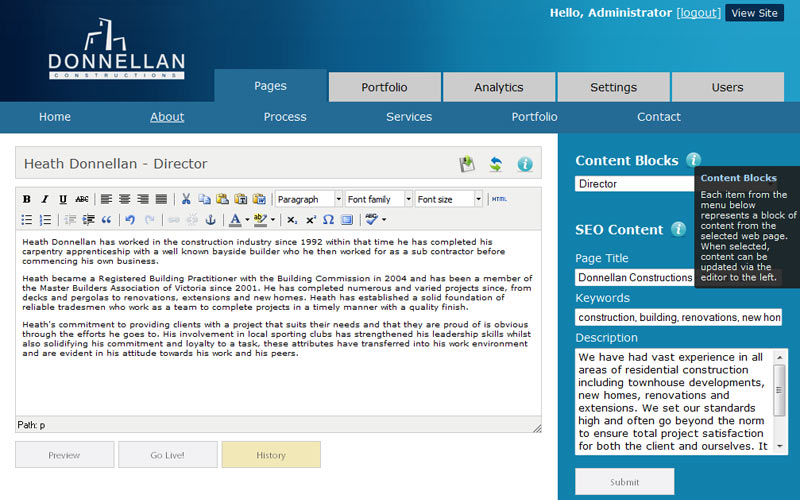Insert special character omega
The height and width of the screenshot is (500, 800).
coord(329,220)
